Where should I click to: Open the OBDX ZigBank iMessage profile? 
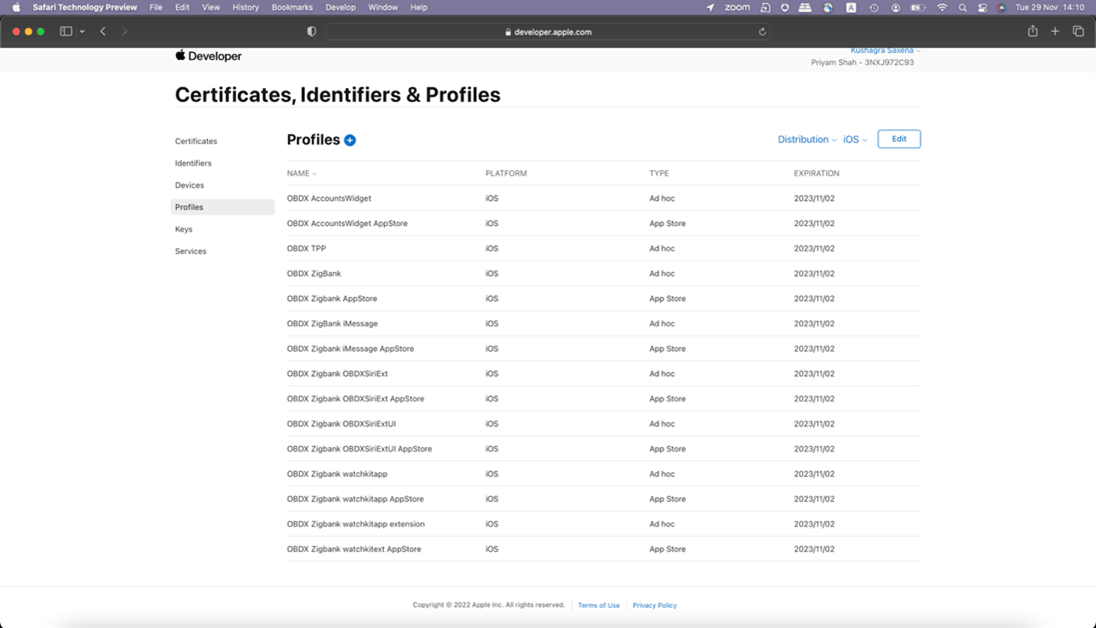[x=332, y=324]
